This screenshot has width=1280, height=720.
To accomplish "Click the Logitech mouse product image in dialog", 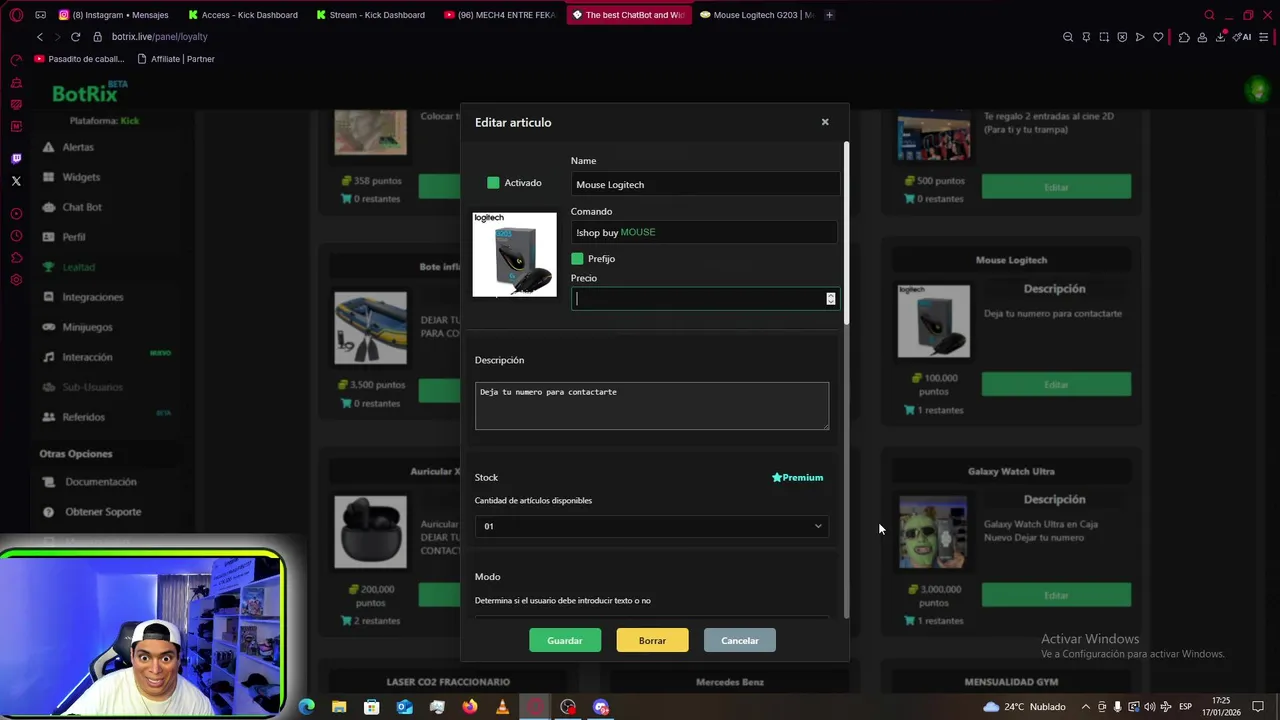I will (x=515, y=254).
